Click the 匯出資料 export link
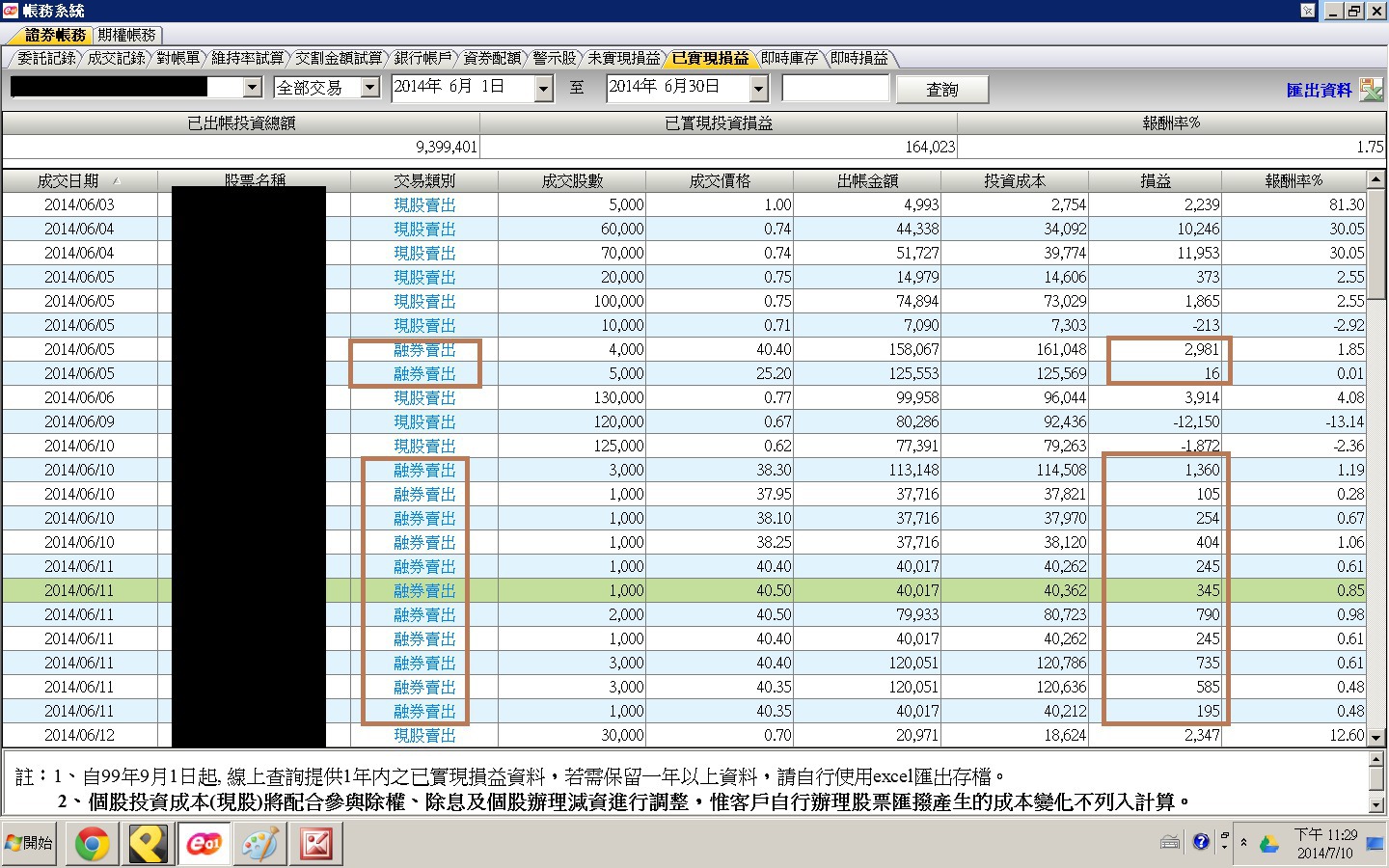Viewport: 1389px width, 868px height. point(1319,90)
